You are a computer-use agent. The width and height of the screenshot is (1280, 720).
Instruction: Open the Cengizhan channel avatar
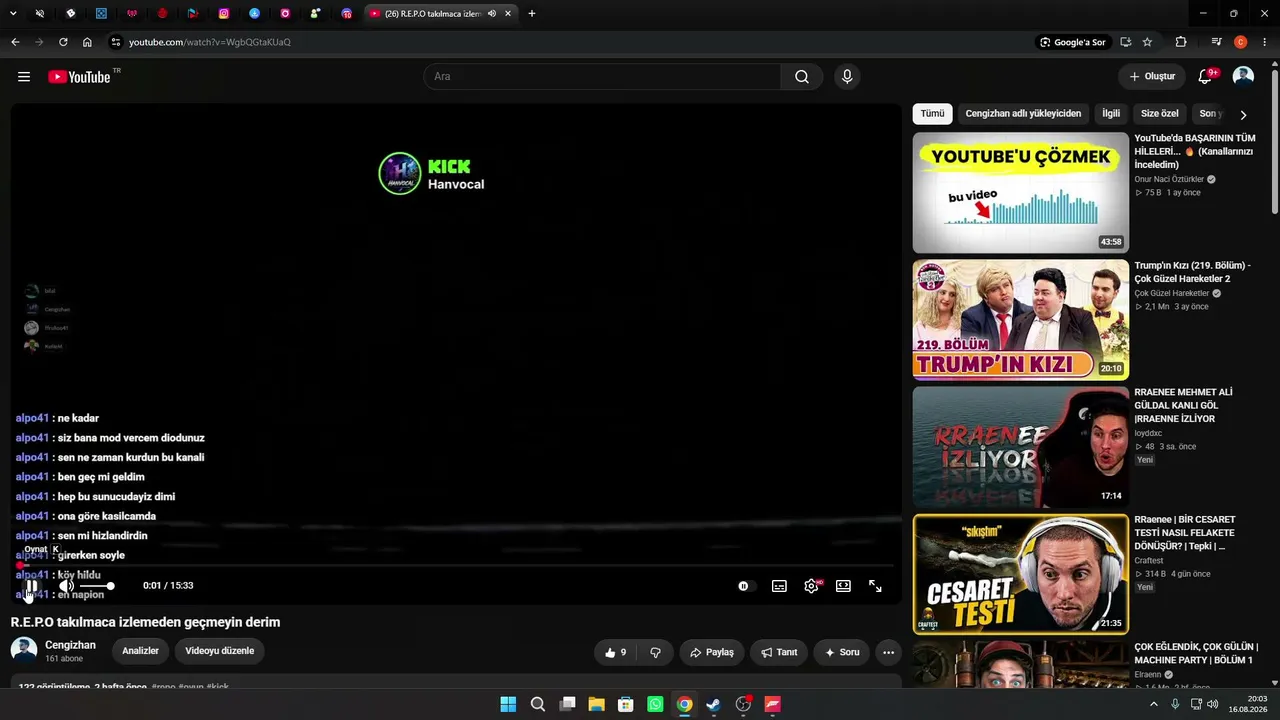tap(24, 651)
